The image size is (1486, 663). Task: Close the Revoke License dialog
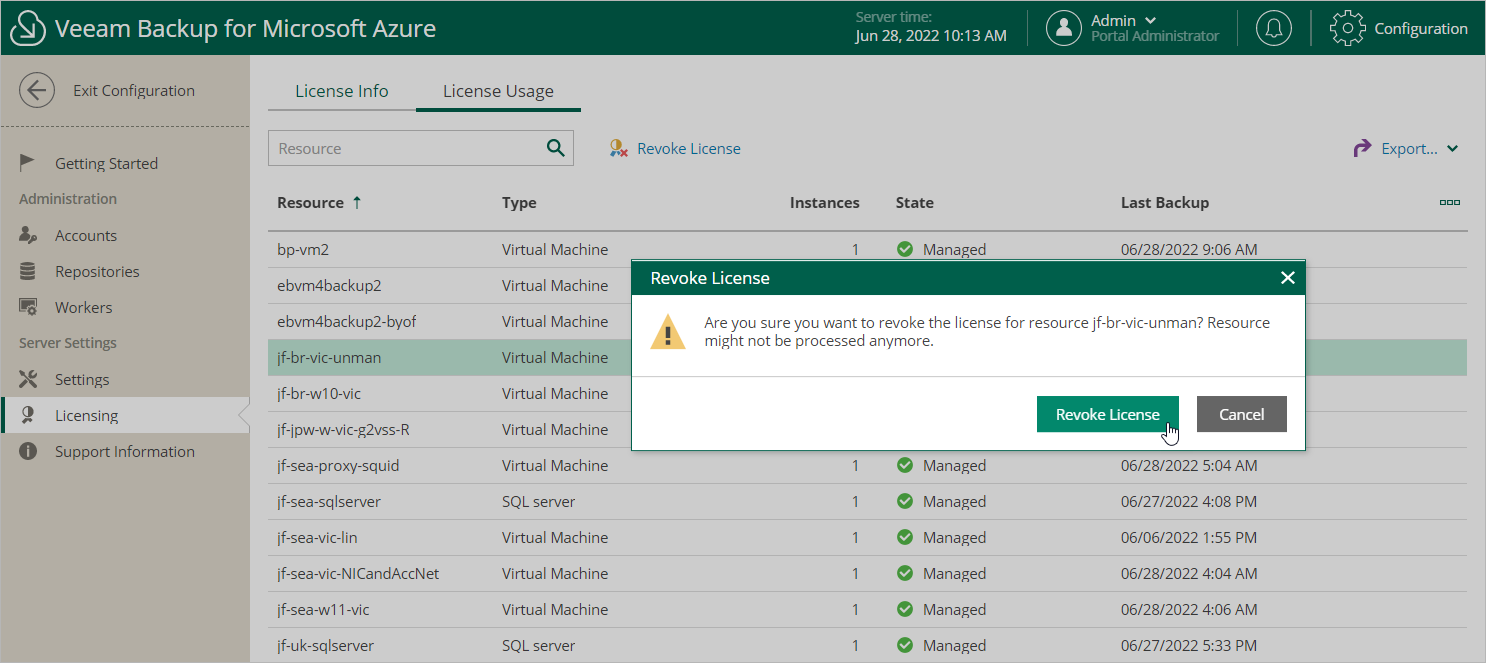click(1288, 278)
